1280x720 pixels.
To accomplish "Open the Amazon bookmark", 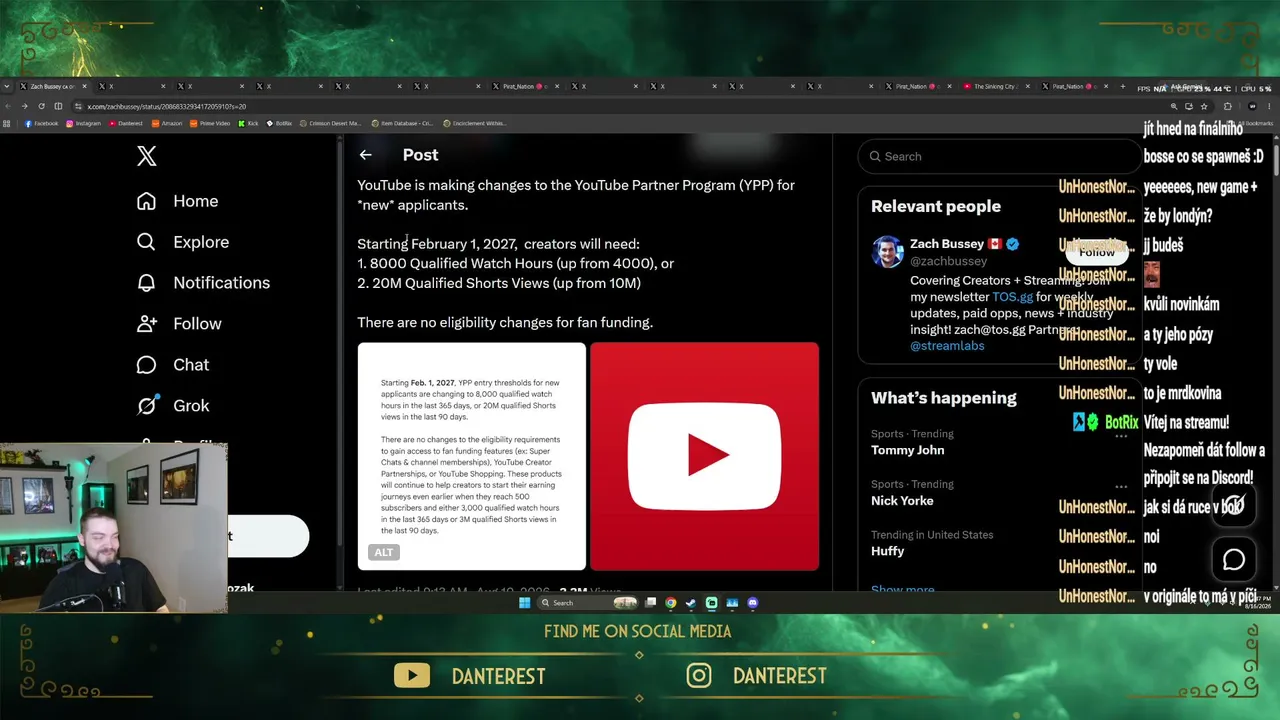I will coord(167,124).
